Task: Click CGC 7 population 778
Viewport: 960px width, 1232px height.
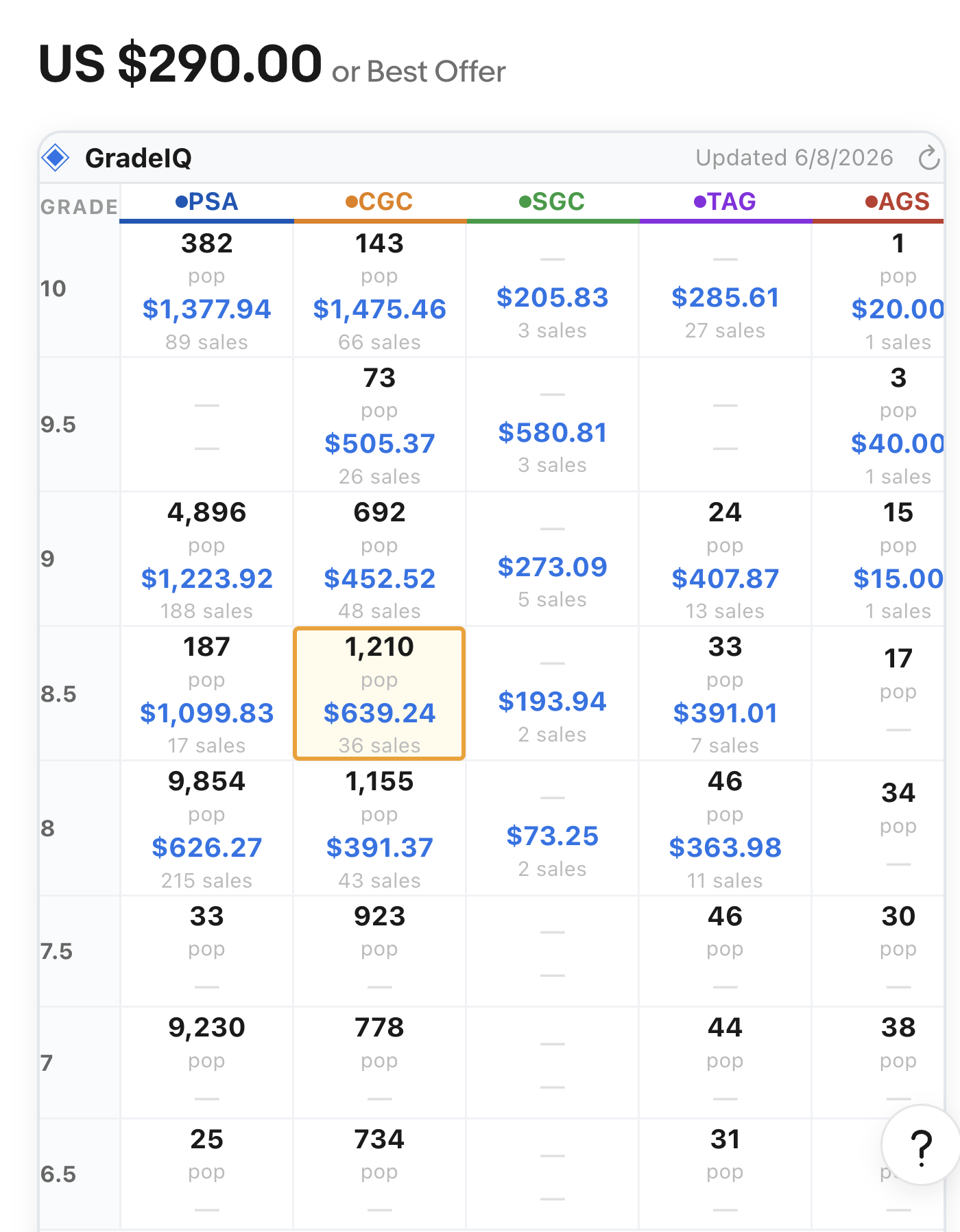Action: click(x=379, y=1028)
